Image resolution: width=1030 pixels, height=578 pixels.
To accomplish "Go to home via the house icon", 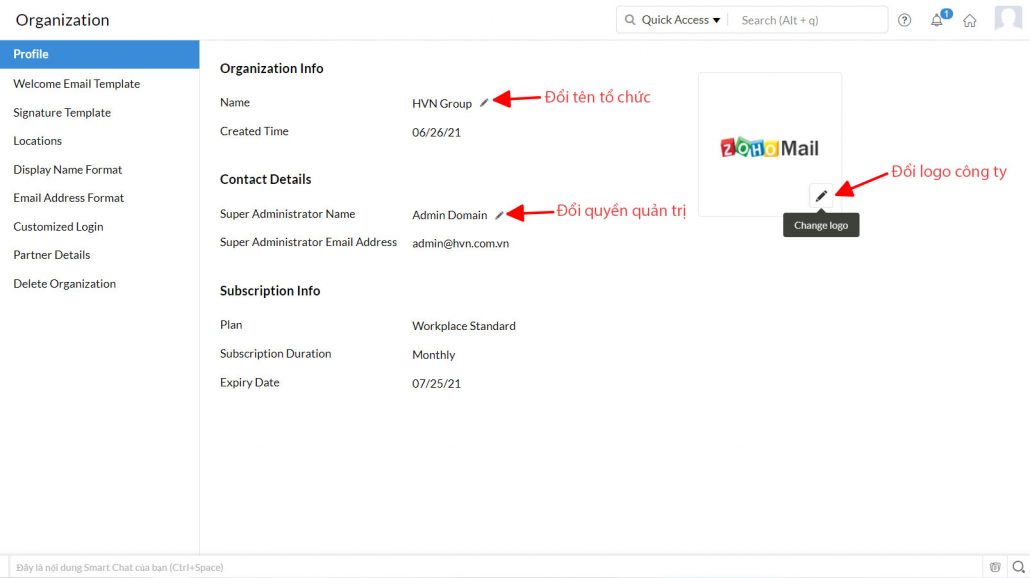I will (969, 20).
